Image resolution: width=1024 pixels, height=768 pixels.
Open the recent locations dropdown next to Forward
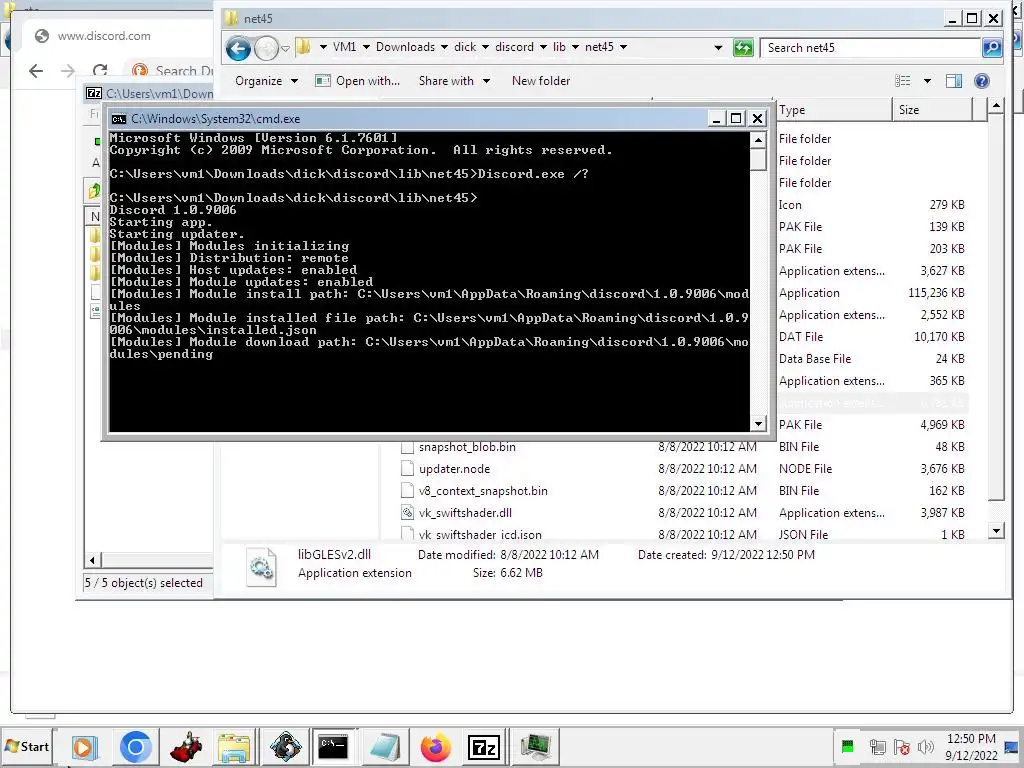285,48
